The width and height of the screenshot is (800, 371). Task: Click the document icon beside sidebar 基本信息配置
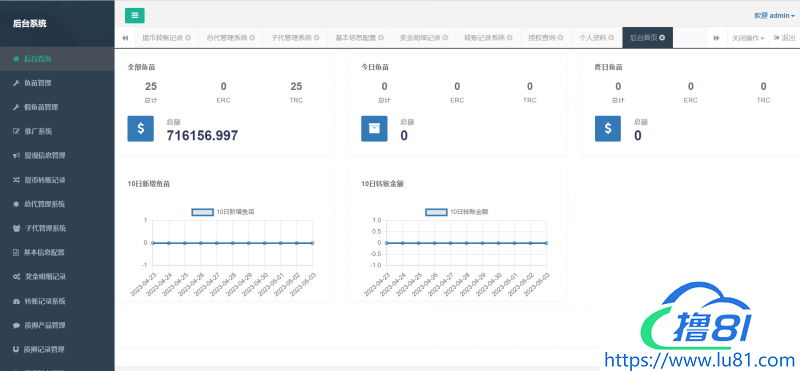point(16,252)
